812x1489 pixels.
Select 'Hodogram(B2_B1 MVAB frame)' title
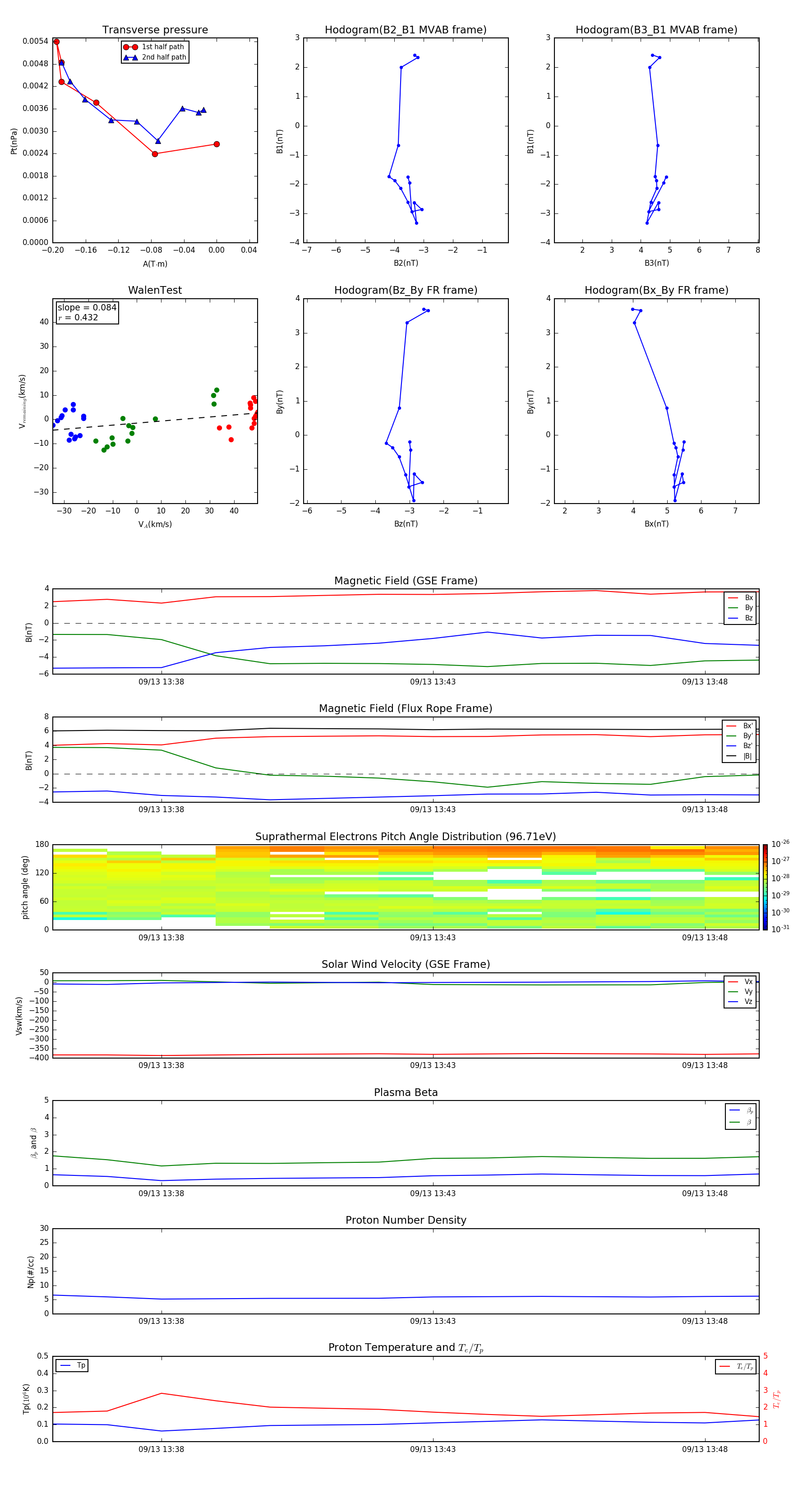tap(406, 30)
